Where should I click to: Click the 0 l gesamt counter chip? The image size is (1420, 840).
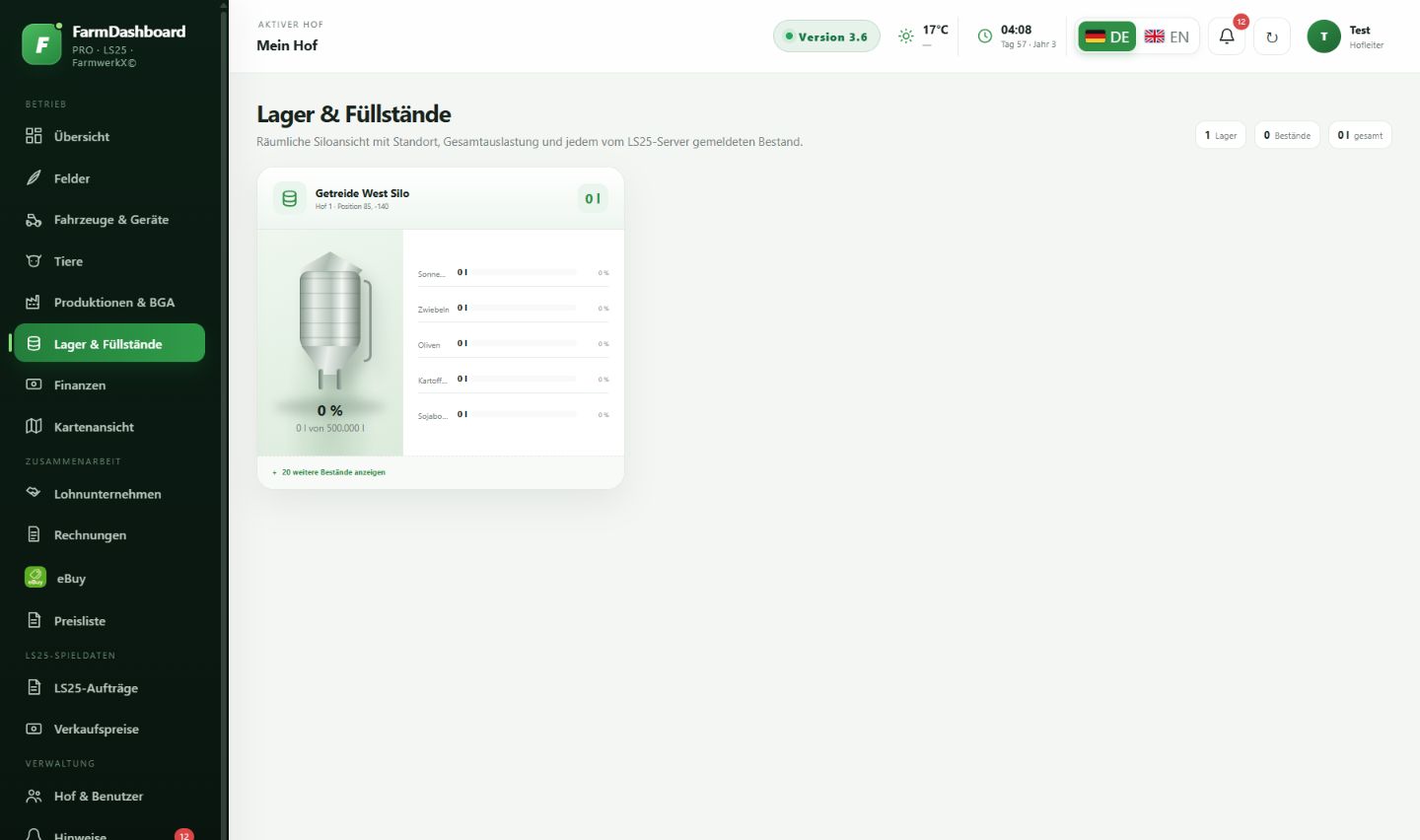(1360, 135)
